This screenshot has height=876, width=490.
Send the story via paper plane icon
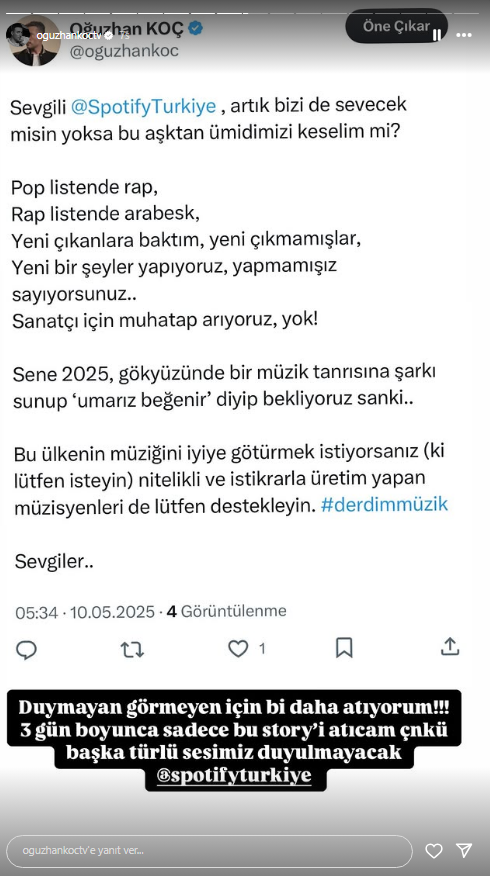(464, 850)
